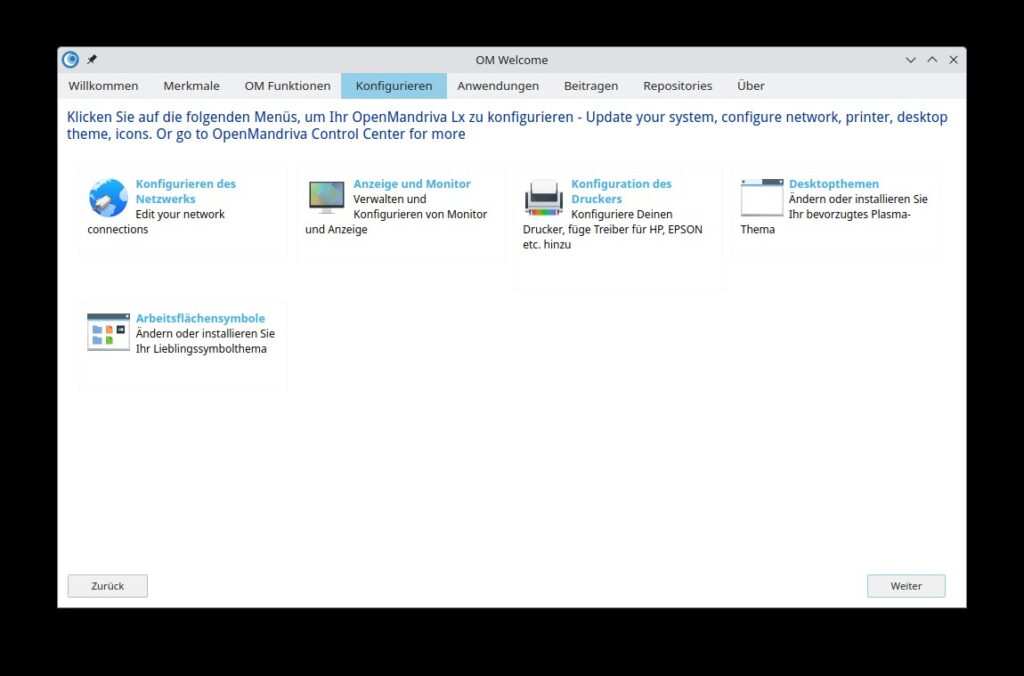
Task: Click the Desktopthemen window icon
Action: click(761, 197)
